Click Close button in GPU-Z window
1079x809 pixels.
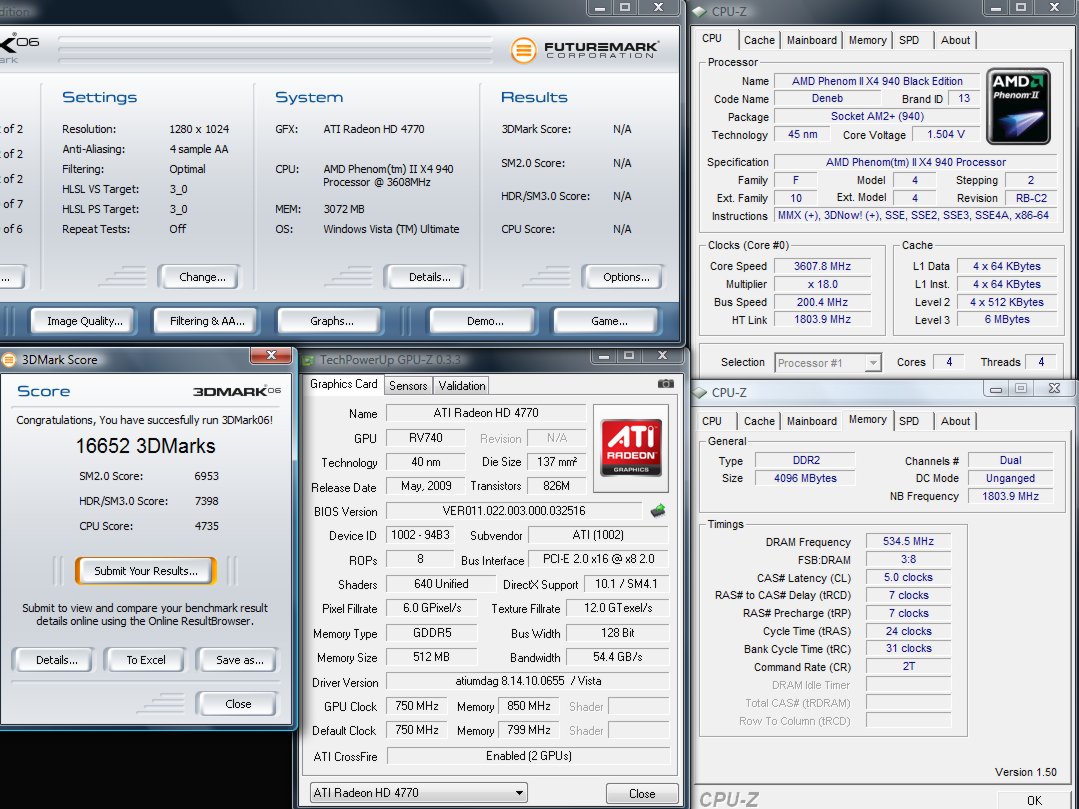click(x=642, y=793)
